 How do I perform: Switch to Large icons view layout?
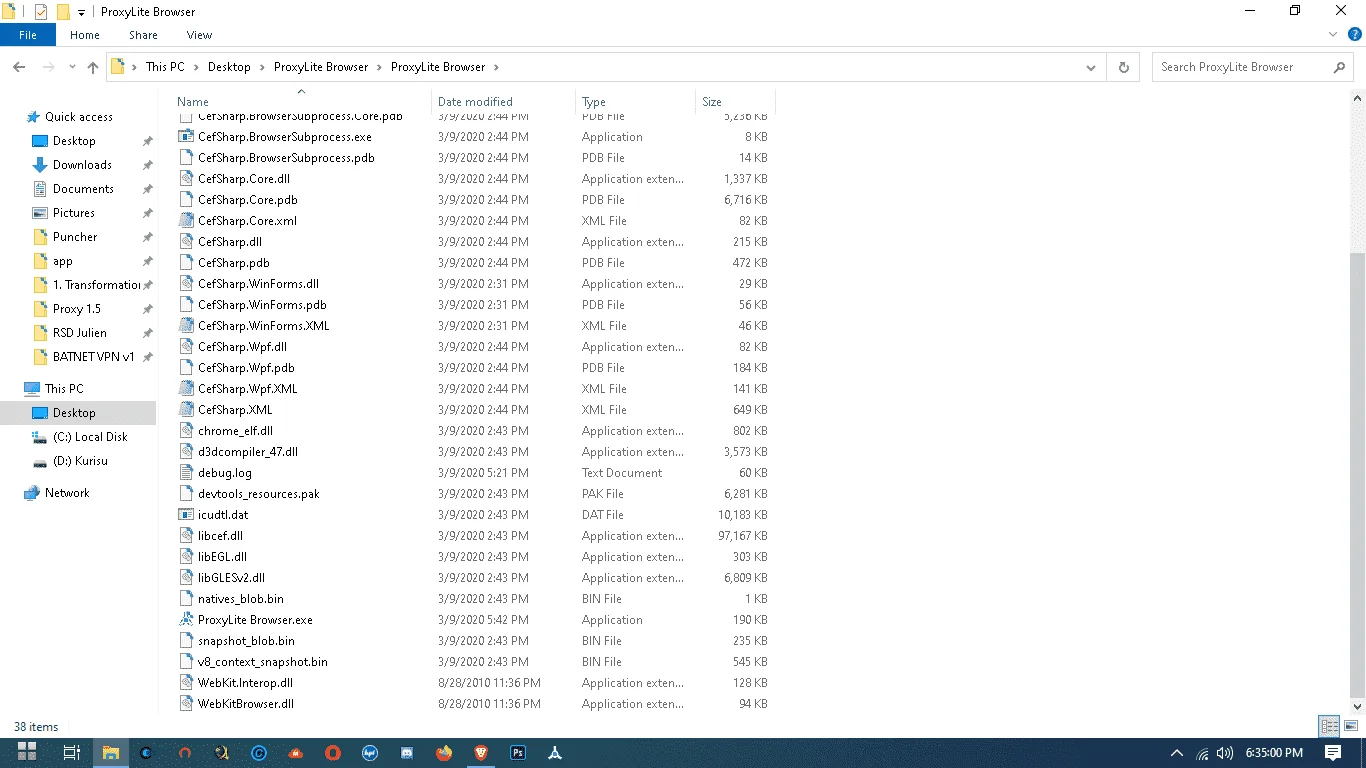(1351, 727)
